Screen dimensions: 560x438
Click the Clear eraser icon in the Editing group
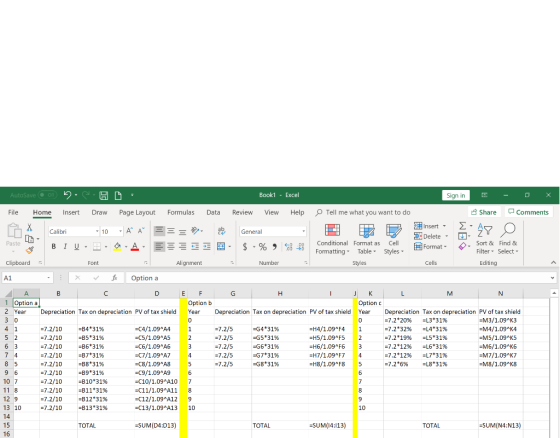[462, 247]
